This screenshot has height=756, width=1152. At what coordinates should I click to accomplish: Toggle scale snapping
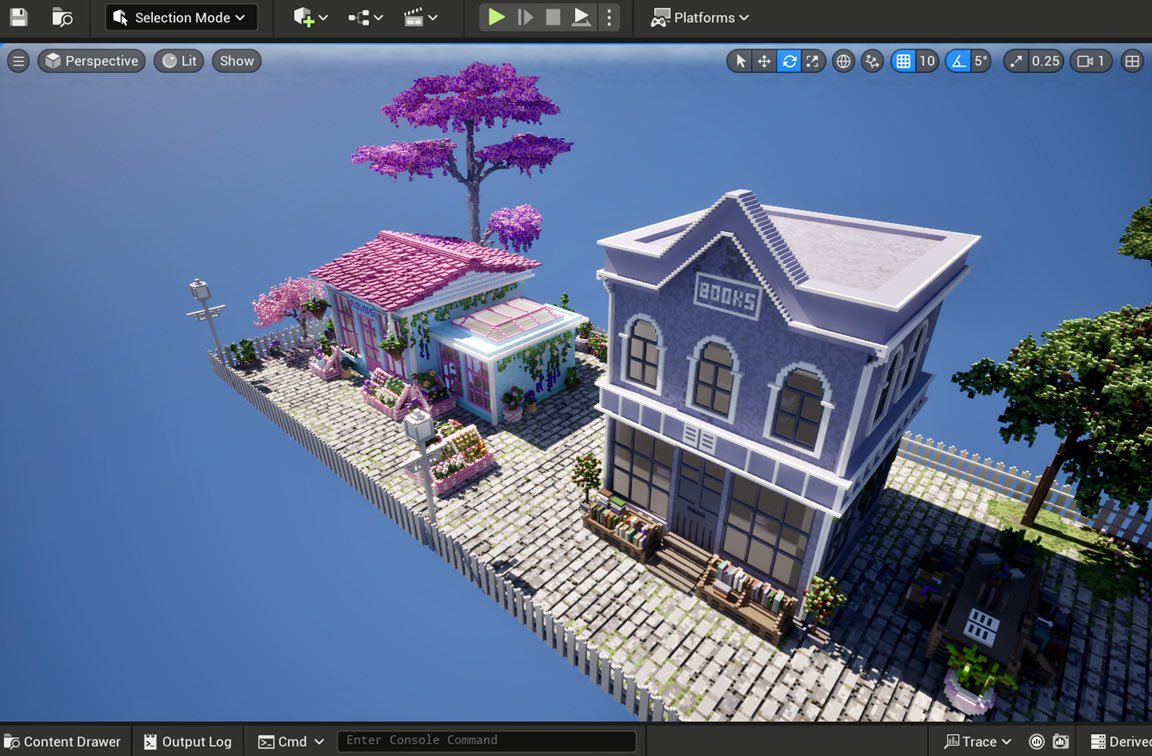pos(1015,61)
